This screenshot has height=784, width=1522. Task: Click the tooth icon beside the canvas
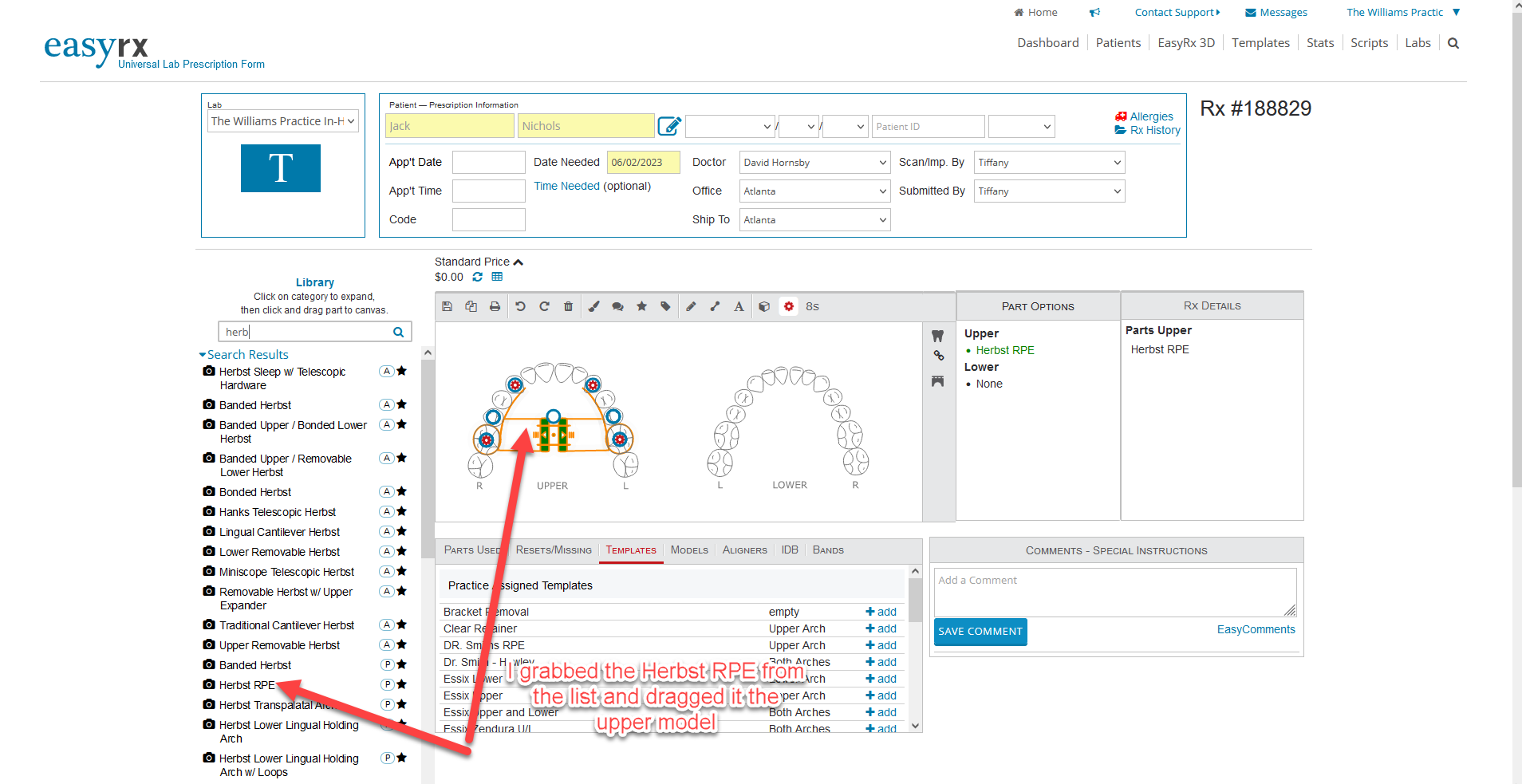click(x=937, y=337)
